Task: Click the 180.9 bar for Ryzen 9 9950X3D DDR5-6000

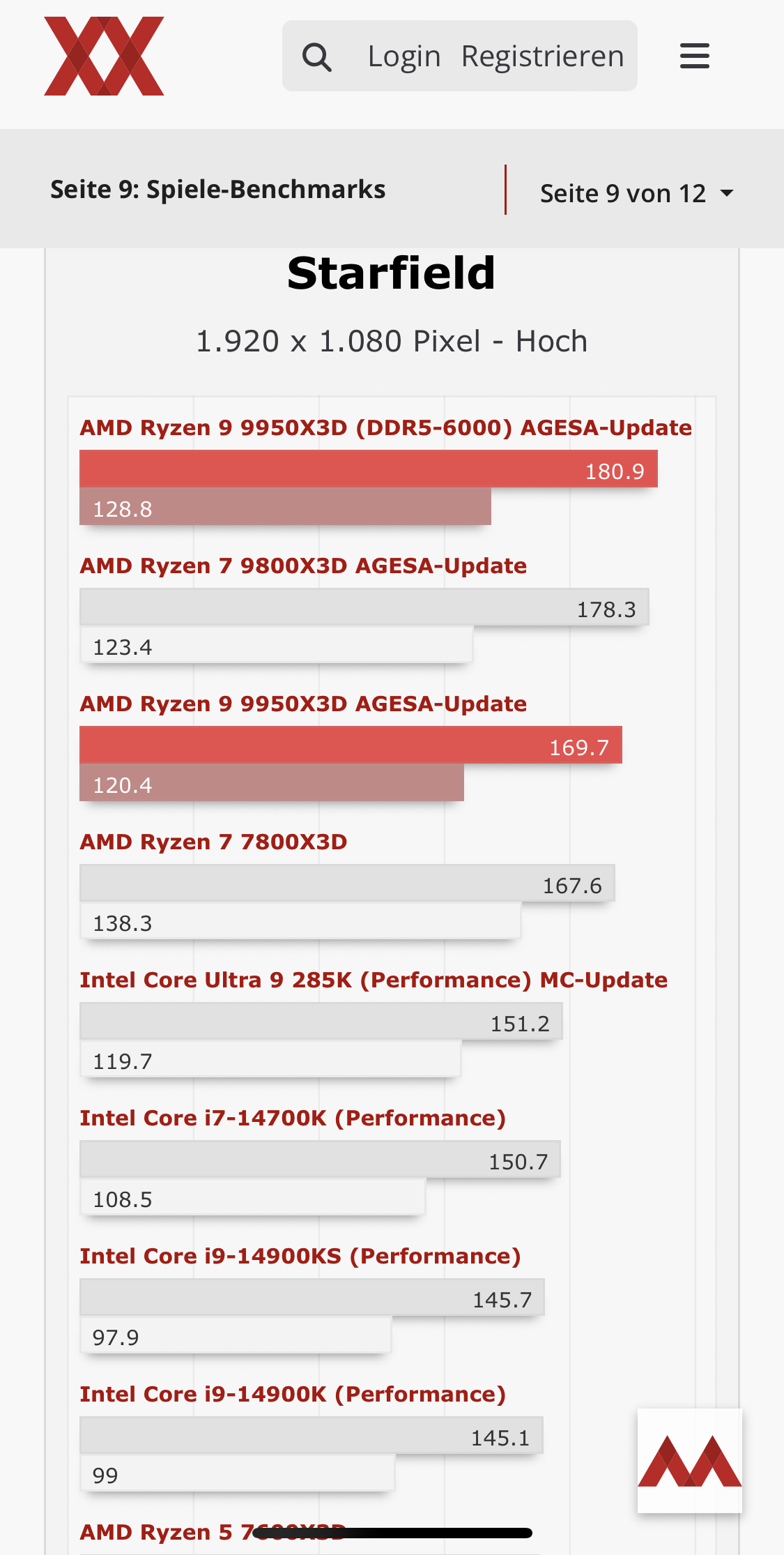Action: (369, 469)
